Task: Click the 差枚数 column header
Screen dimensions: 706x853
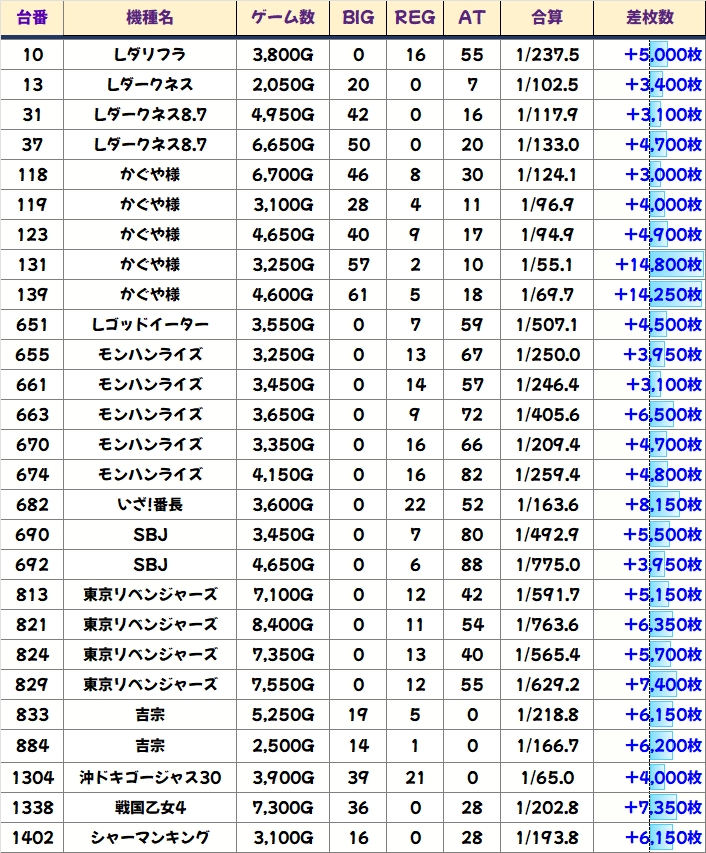Action: (x=649, y=18)
